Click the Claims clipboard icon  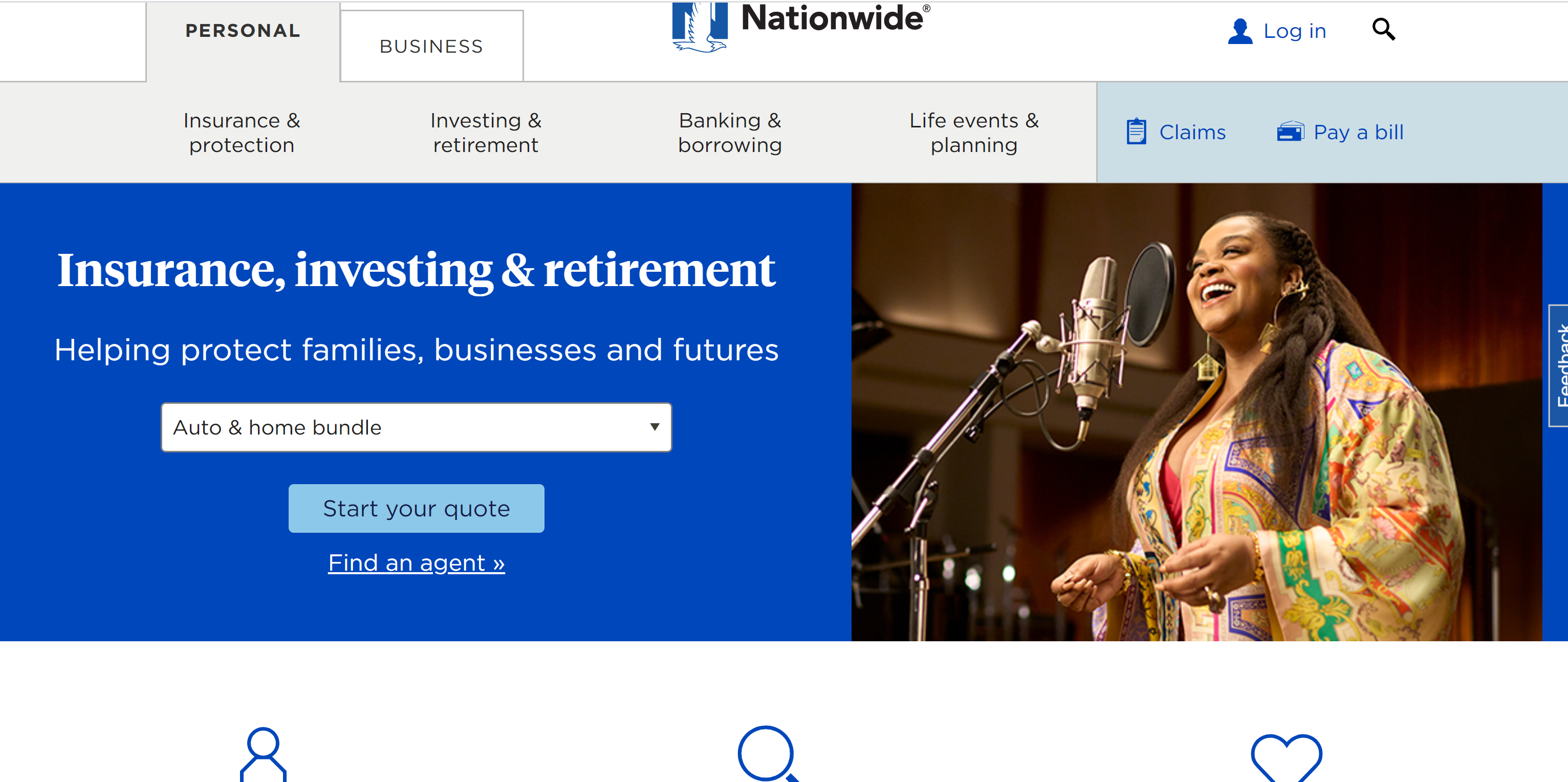coord(1136,132)
